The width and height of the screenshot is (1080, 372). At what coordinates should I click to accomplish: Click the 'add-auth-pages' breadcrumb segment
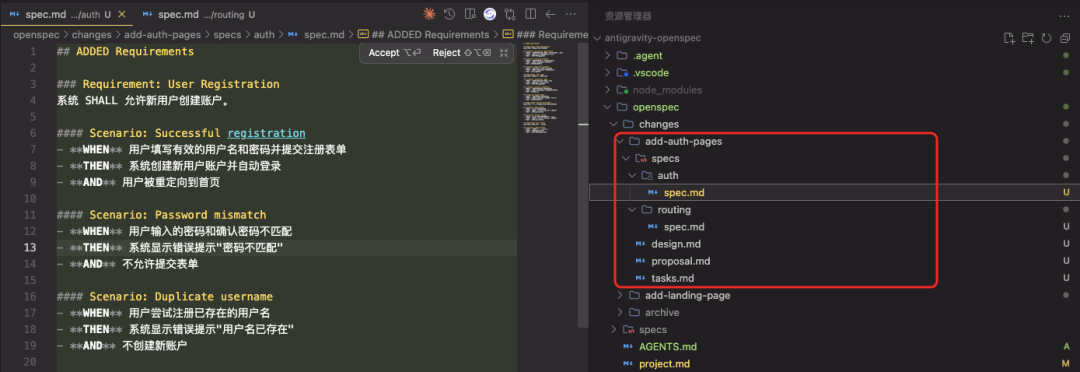pyautogui.click(x=163, y=34)
